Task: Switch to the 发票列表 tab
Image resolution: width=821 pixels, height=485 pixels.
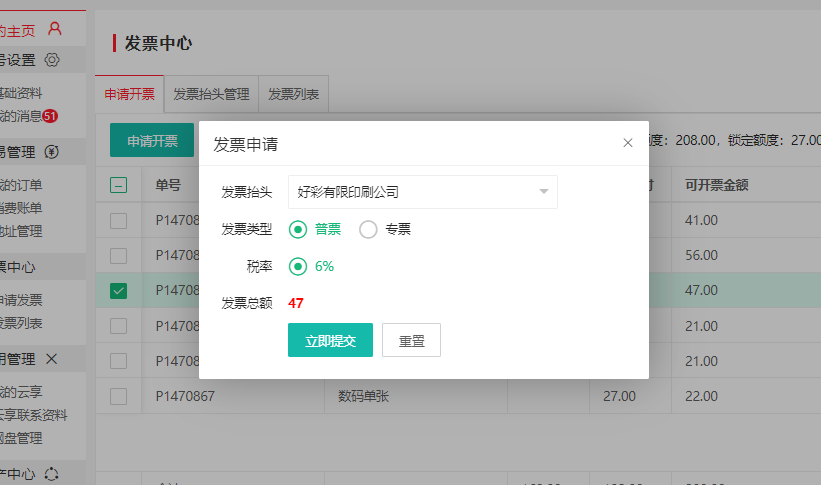Action: point(293,95)
